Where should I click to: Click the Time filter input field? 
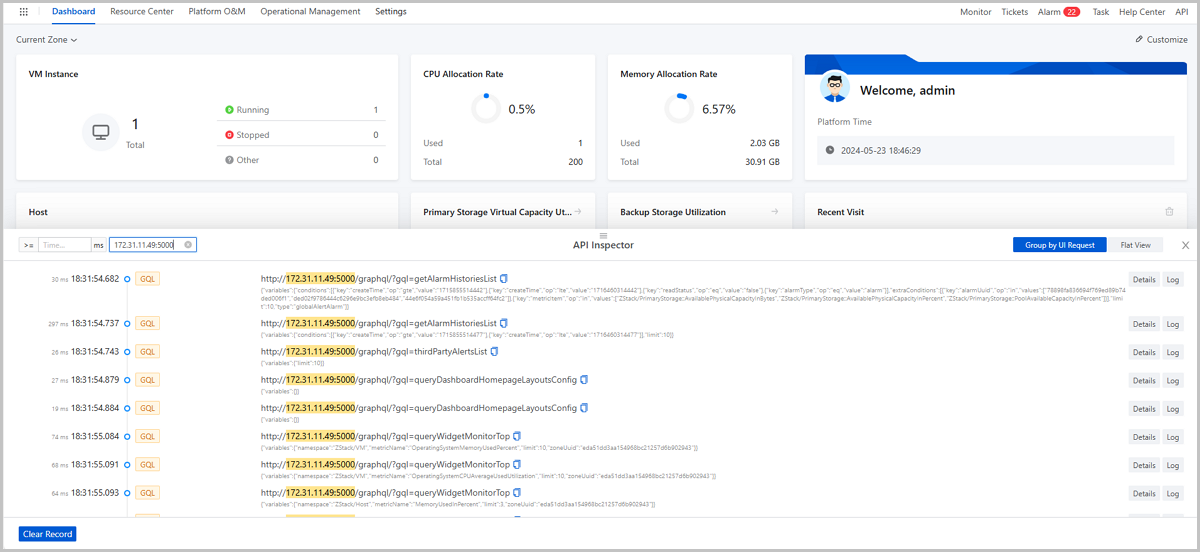click(x=65, y=245)
